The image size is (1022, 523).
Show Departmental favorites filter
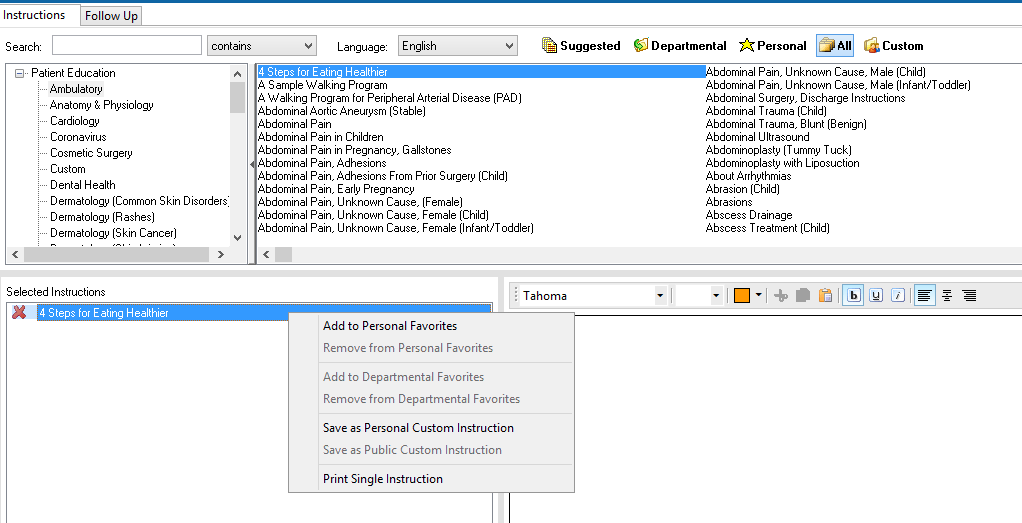pyautogui.click(x=679, y=46)
